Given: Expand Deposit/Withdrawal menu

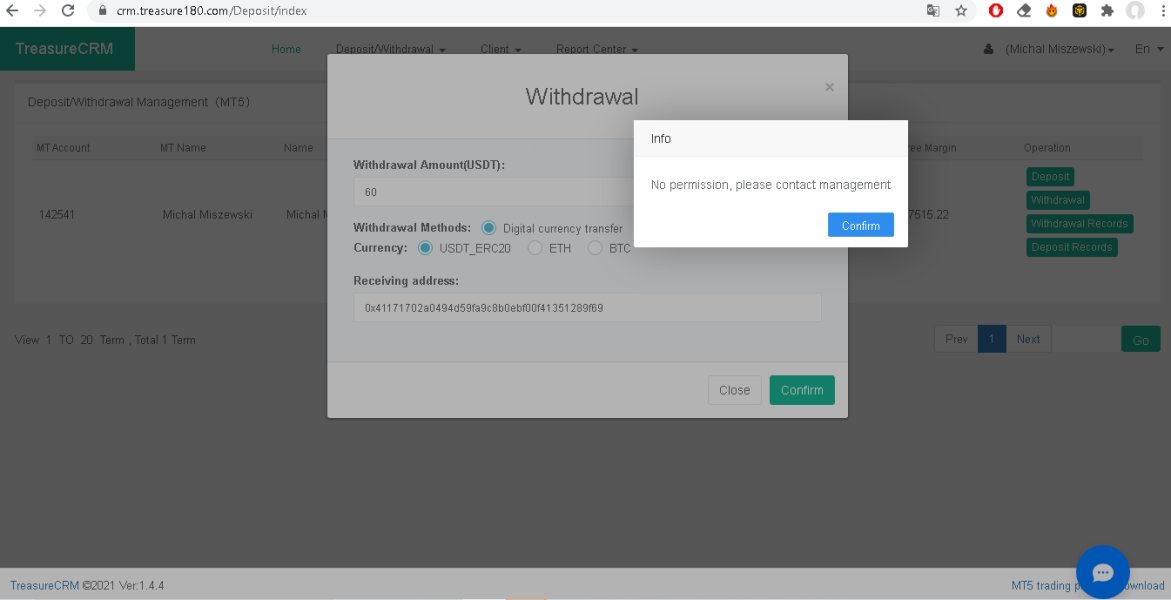Looking at the screenshot, I should 391,49.
